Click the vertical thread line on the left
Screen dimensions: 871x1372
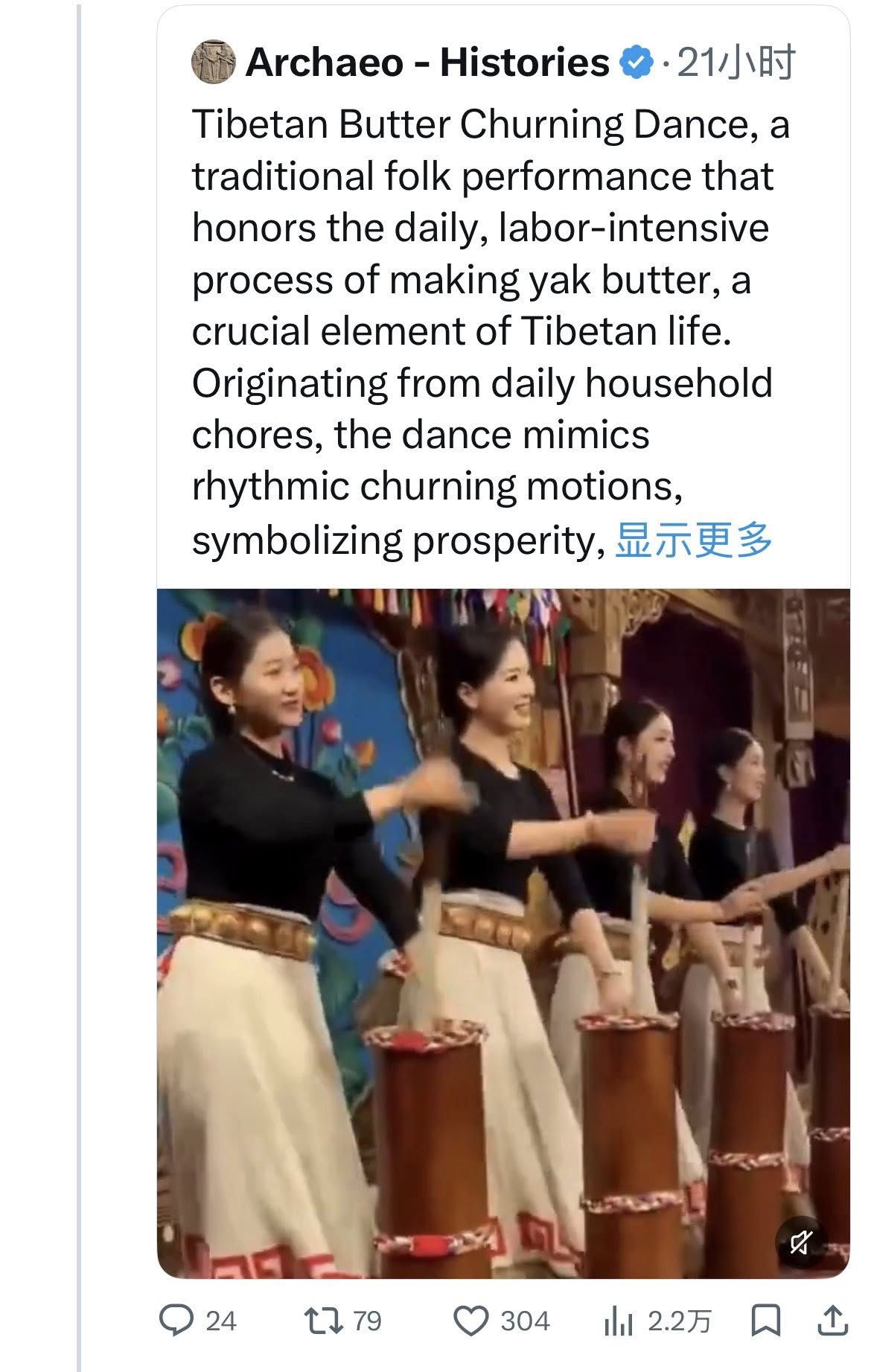click(x=78, y=670)
